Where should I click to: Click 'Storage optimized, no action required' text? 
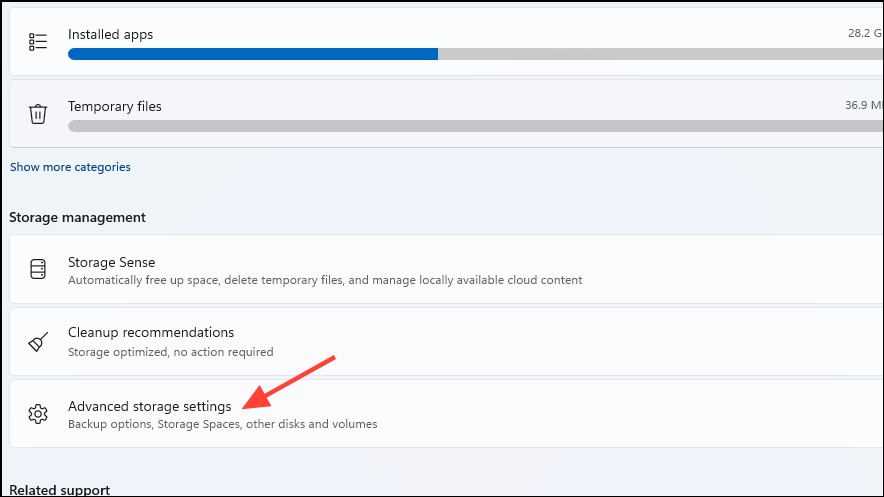pos(171,352)
